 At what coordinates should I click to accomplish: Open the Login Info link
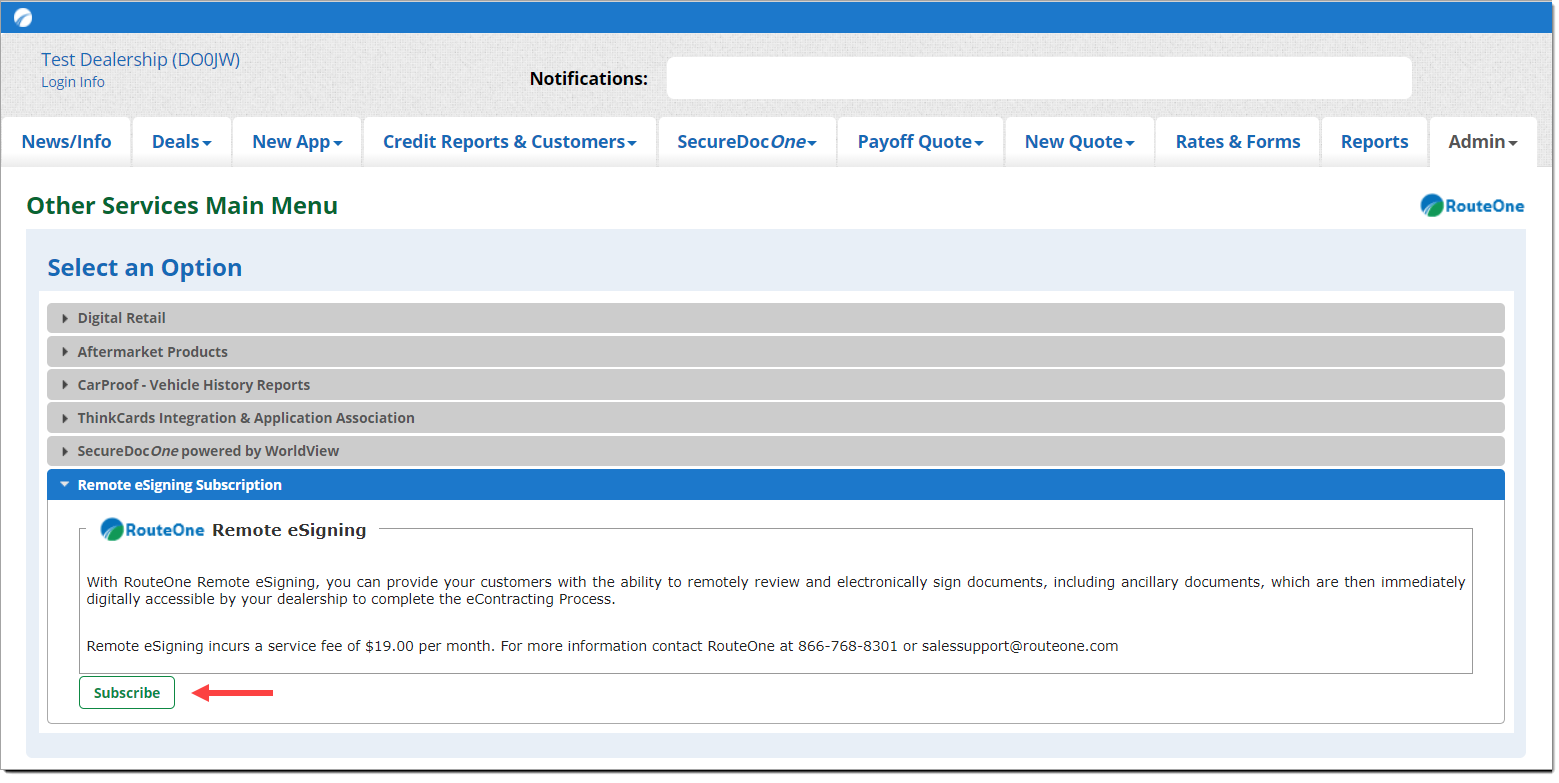73,82
